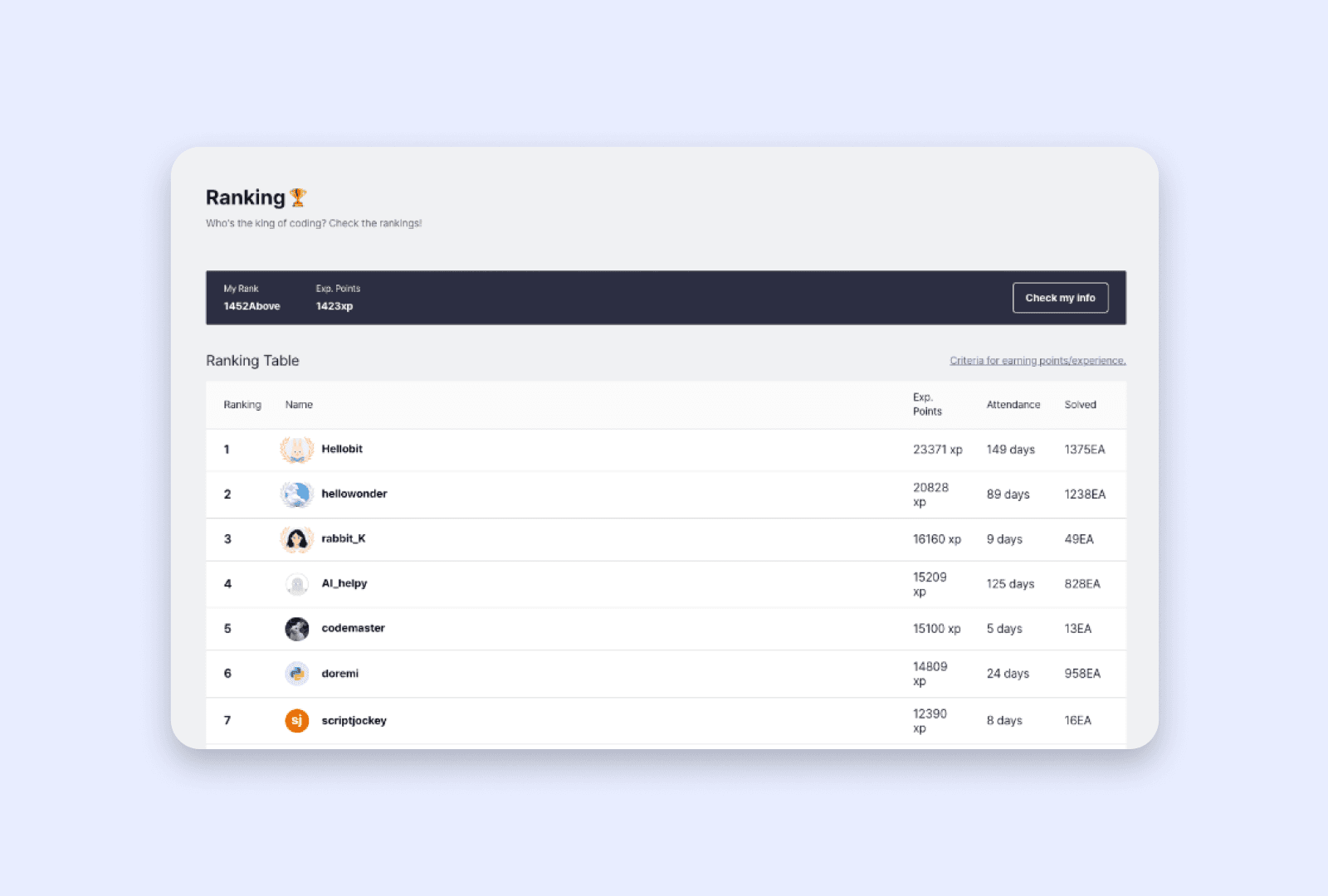Click the 20828 xp value
The width and height of the screenshot is (1328, 896).
click(930, 494)
